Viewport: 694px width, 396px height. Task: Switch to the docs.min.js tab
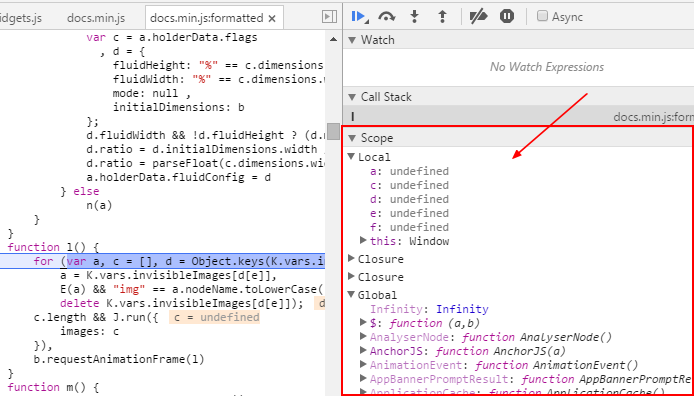pos(96,18)
